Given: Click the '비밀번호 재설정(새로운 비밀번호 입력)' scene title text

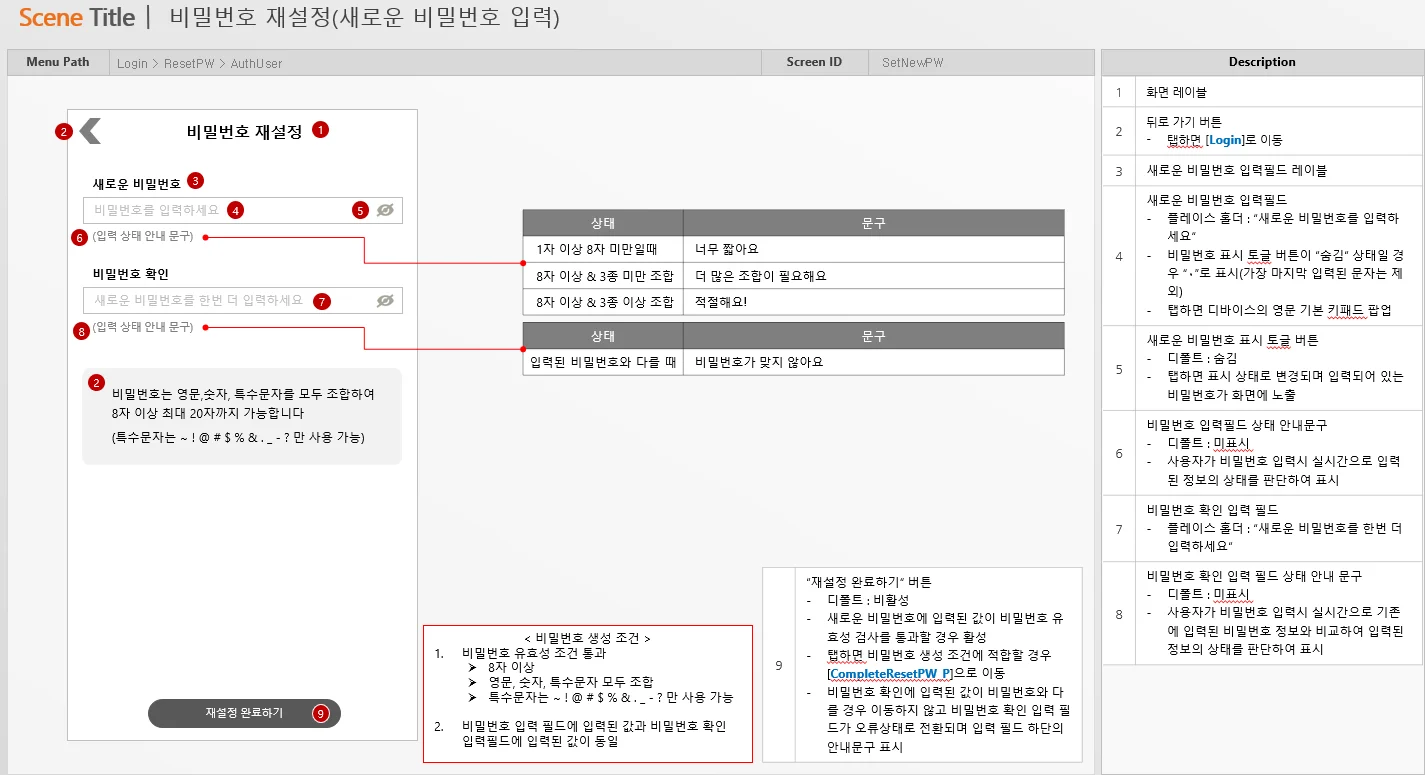Looking at the screenshot, I should pos(365,18).
